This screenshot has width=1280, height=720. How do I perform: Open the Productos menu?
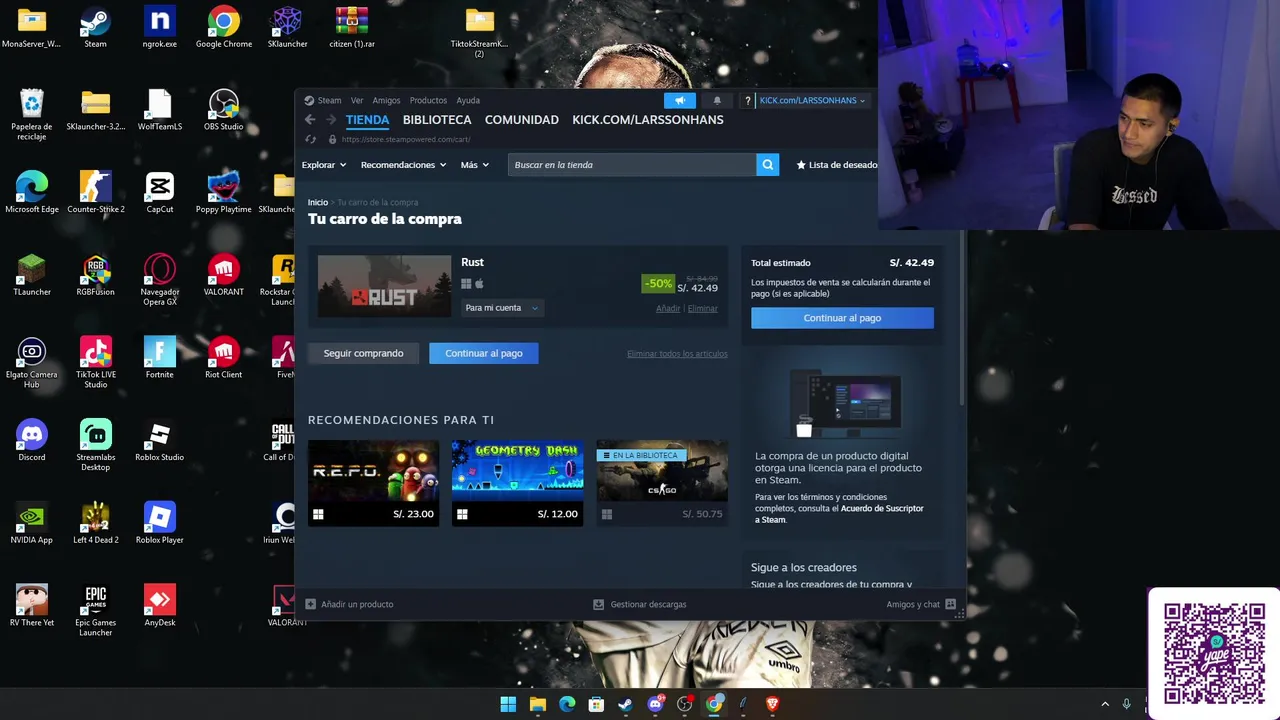point(428,100)
